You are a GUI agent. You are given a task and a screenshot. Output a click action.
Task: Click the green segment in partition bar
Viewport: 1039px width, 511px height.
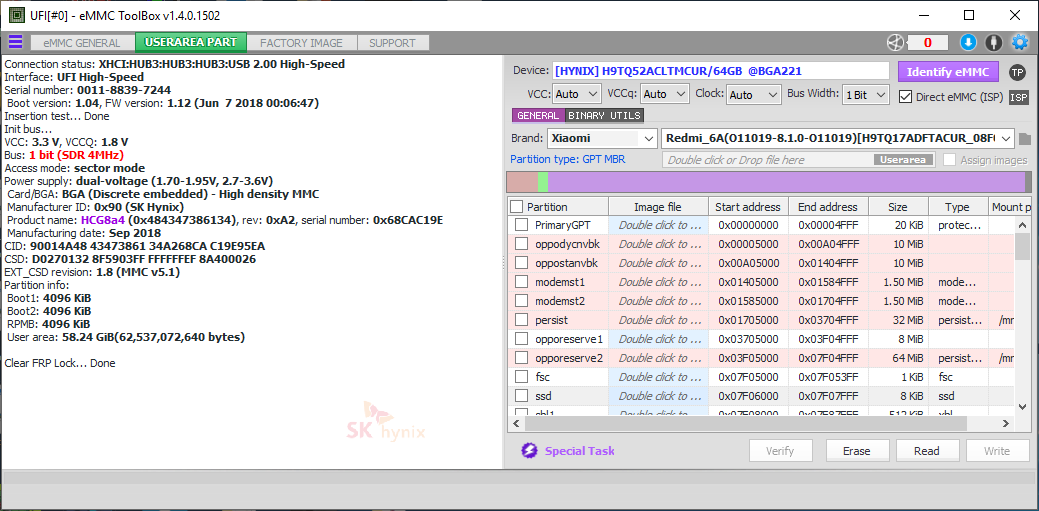point(543,182)
